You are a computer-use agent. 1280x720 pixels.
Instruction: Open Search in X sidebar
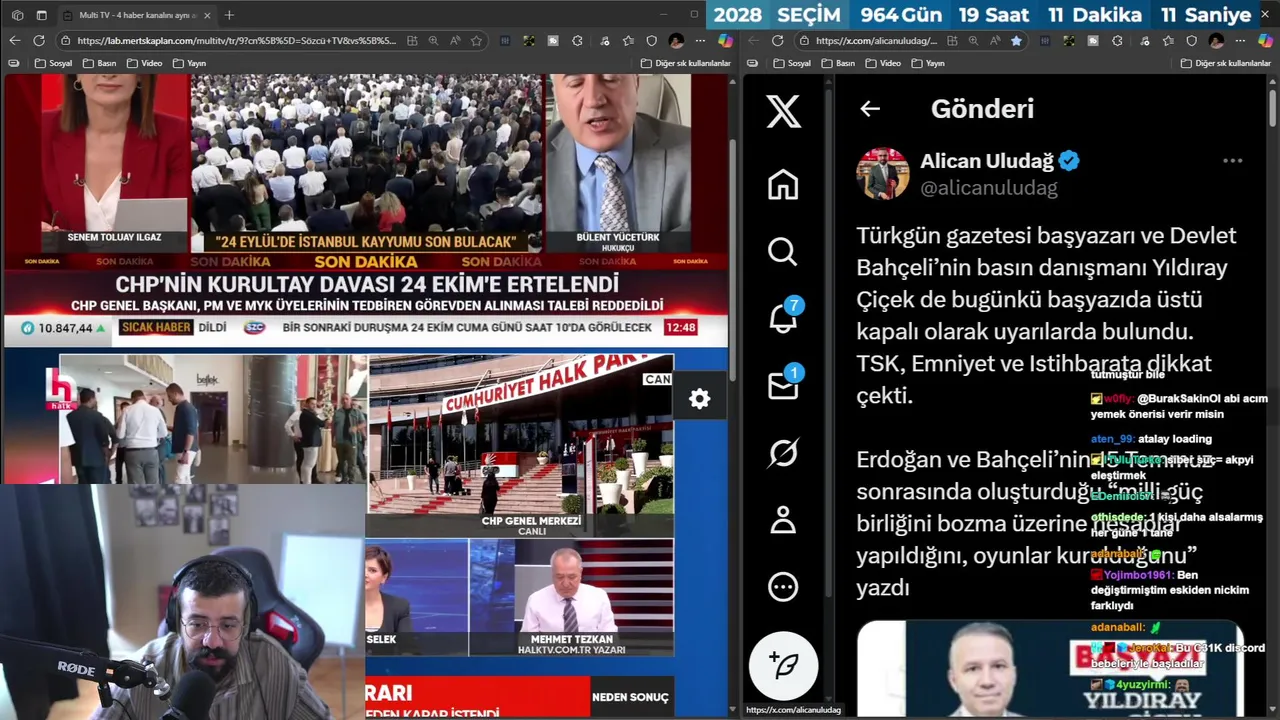tap(783, 252)
